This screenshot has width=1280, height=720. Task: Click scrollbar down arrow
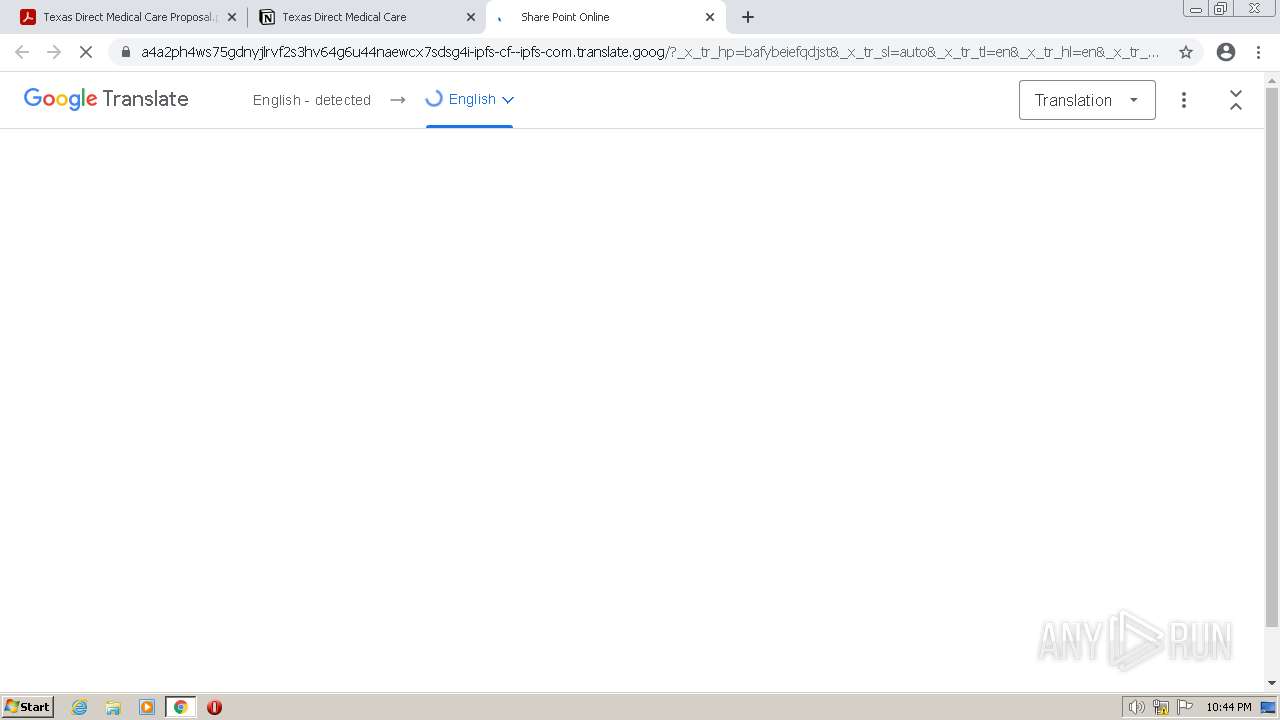pyautogui.click(x=1272, y=683)
